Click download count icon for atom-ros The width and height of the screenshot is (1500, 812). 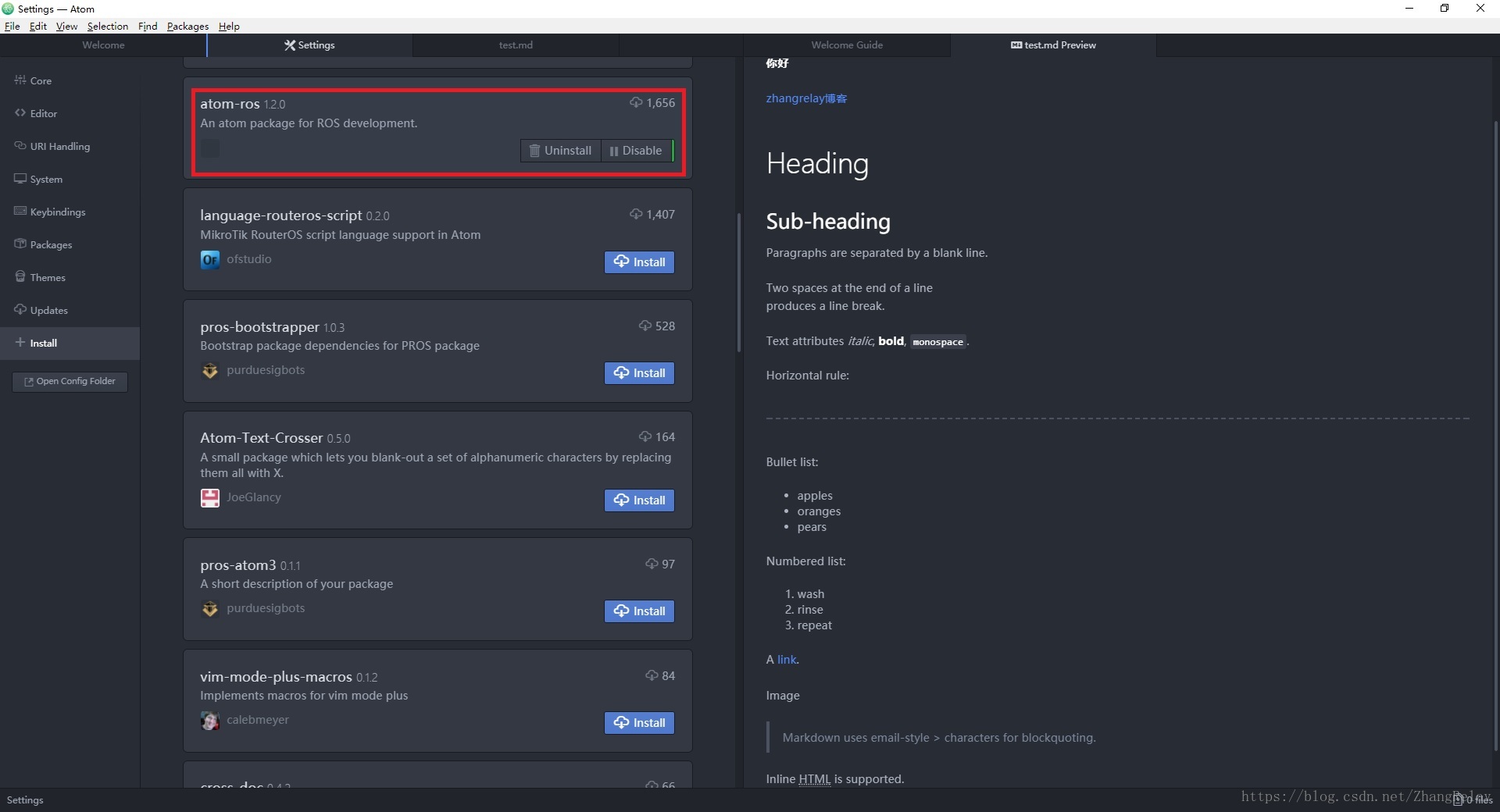[636, 103]
